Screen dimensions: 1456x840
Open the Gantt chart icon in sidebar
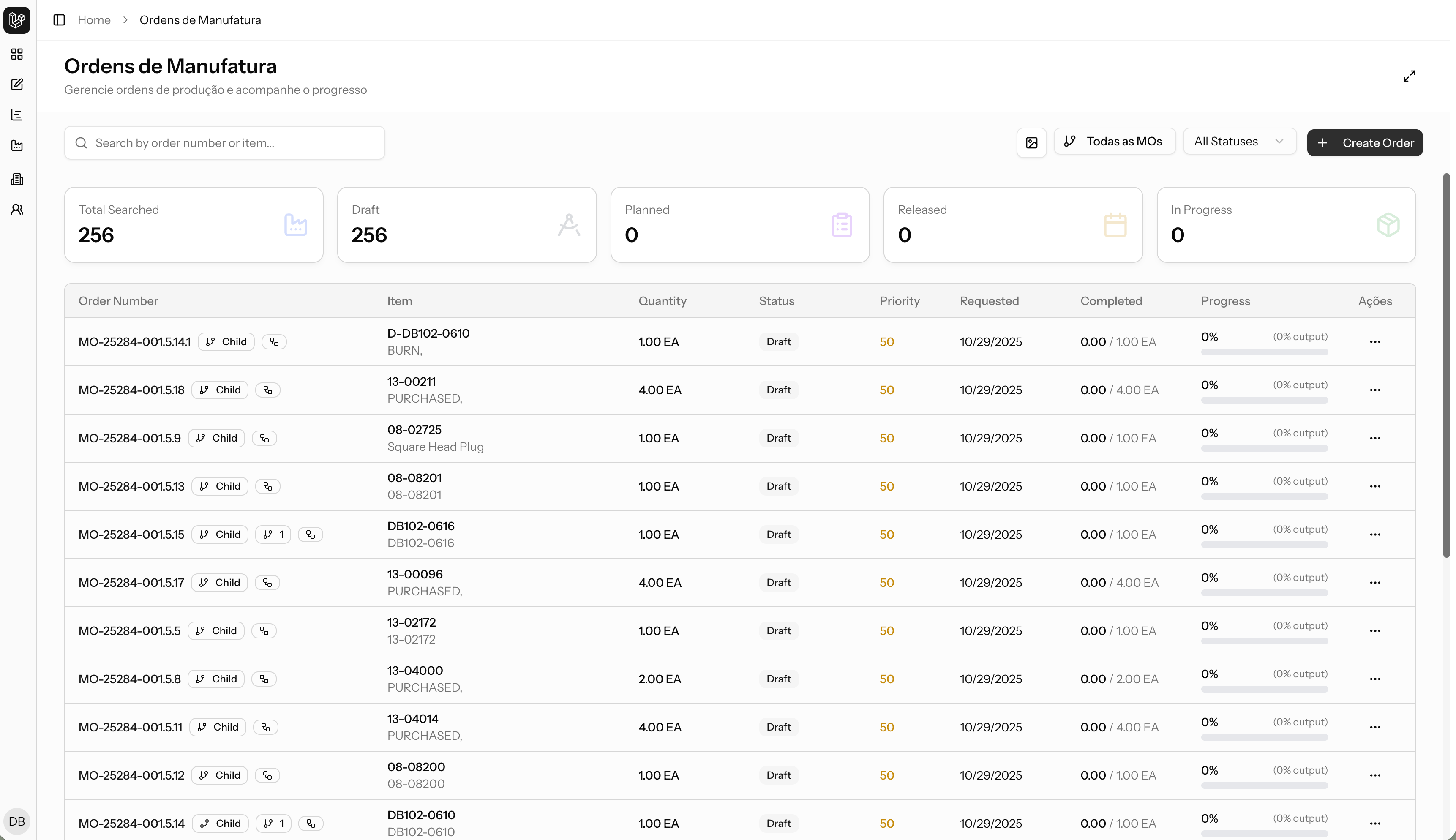pyautogui.click(x=17, y=115)
